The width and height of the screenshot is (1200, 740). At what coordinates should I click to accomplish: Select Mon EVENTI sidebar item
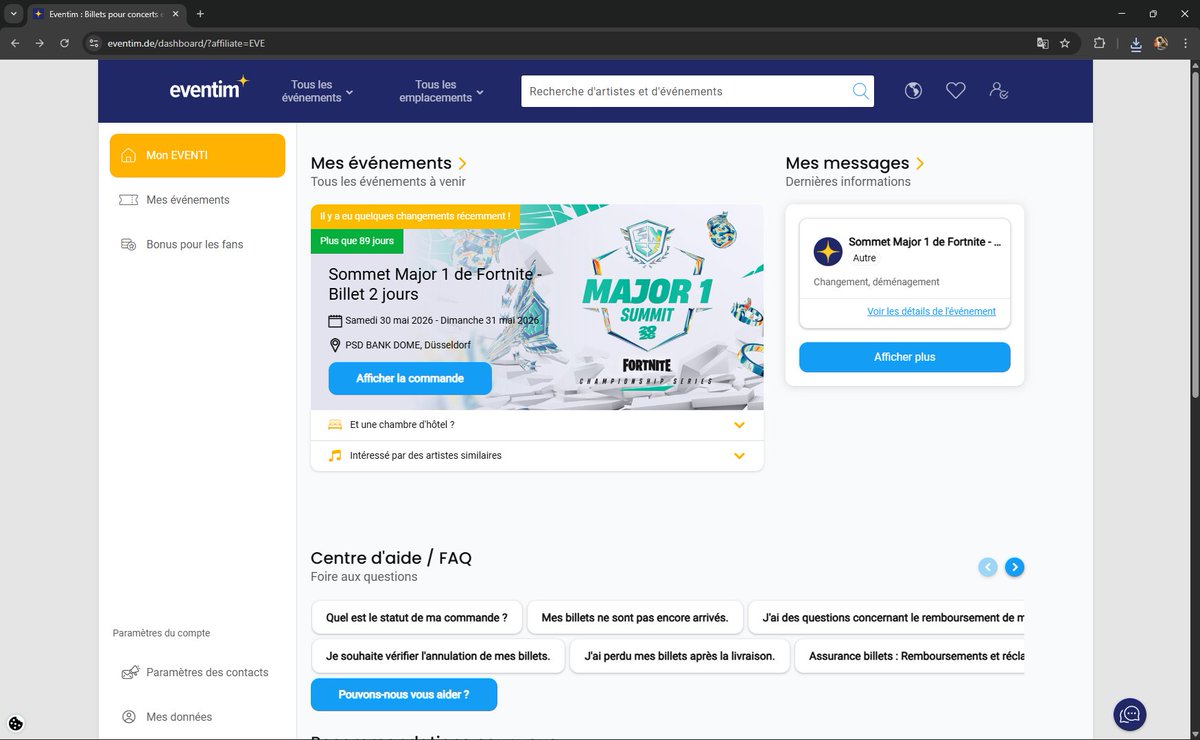click(198, 155)
